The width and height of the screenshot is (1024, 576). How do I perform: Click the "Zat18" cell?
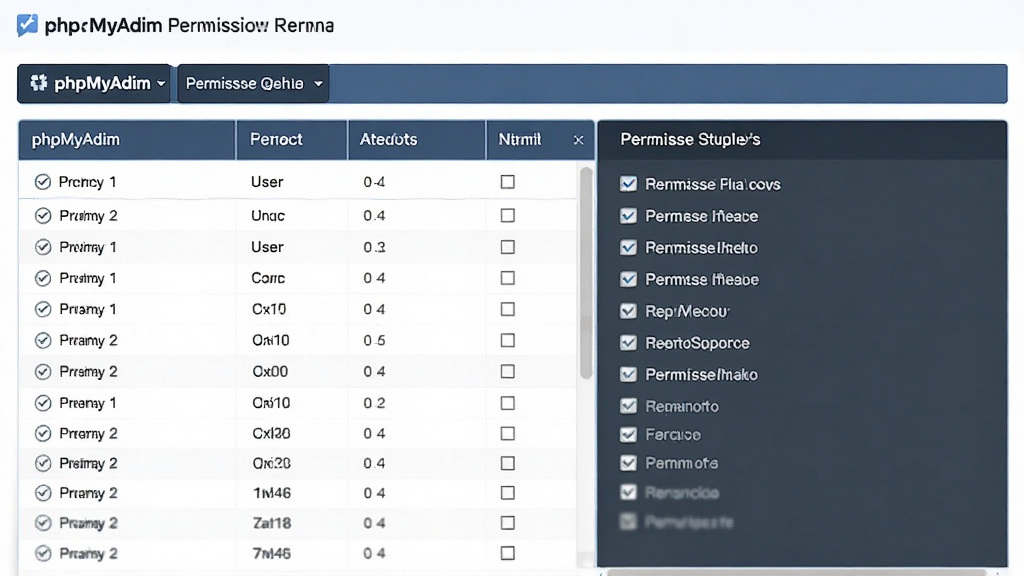[272, 523]
